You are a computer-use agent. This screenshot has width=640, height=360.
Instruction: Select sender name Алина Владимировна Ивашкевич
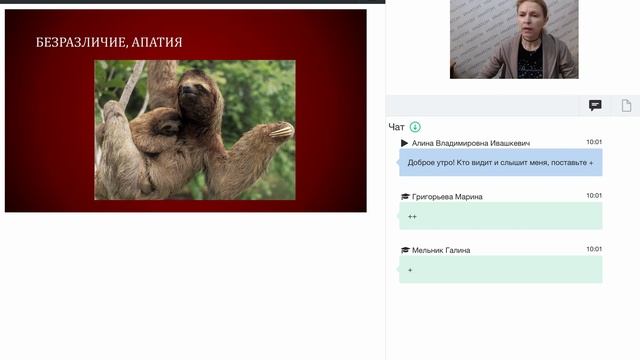pos(471,143)
